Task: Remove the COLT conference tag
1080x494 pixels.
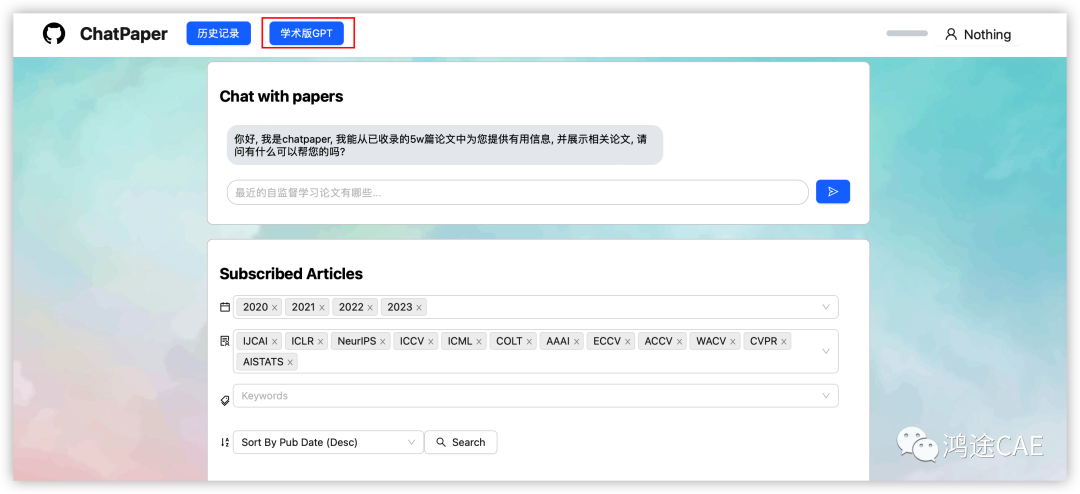Action: coord(529,341)
